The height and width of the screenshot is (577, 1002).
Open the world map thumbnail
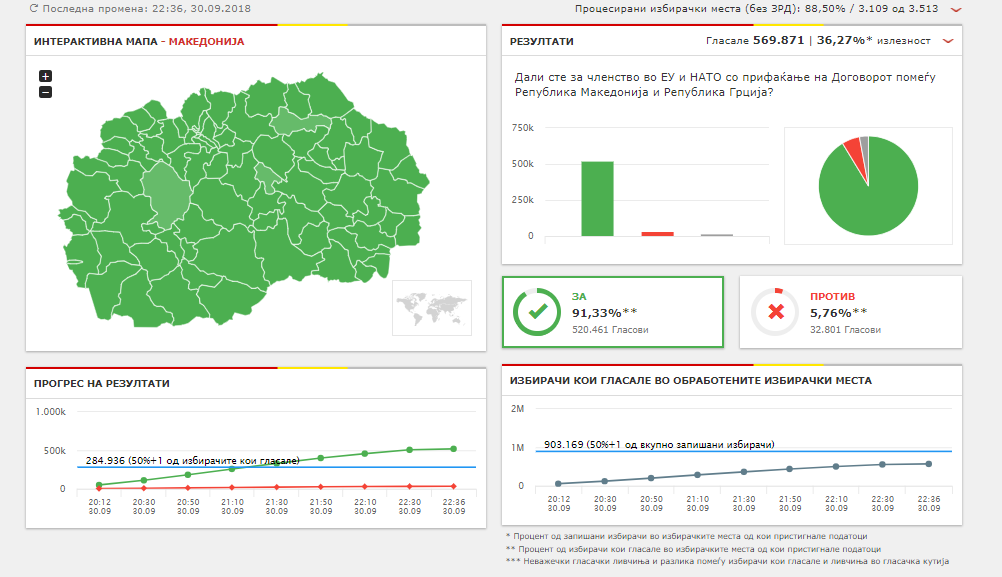tap(432, 306)
